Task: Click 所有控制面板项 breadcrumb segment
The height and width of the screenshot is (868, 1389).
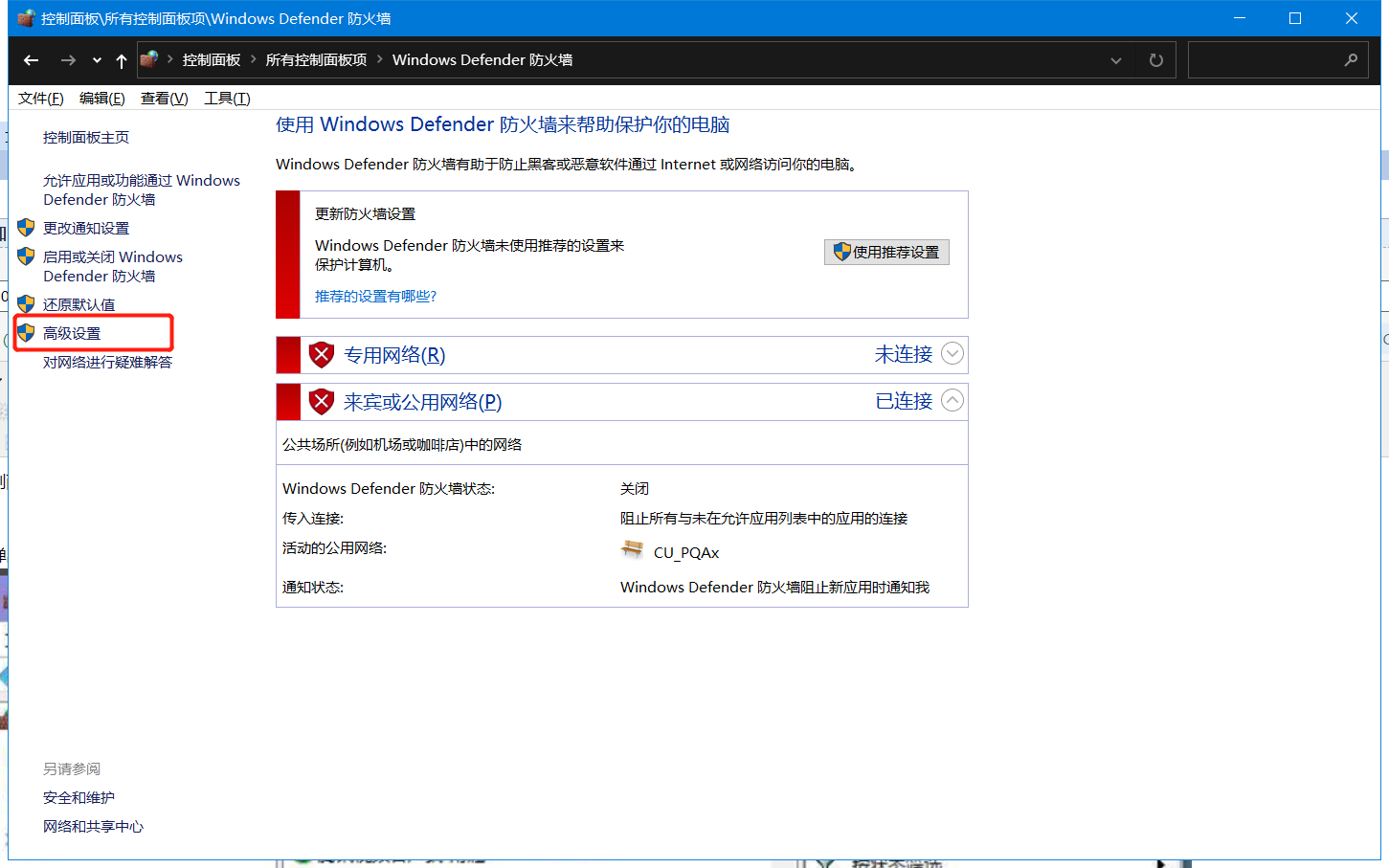Action: point(316,59)
